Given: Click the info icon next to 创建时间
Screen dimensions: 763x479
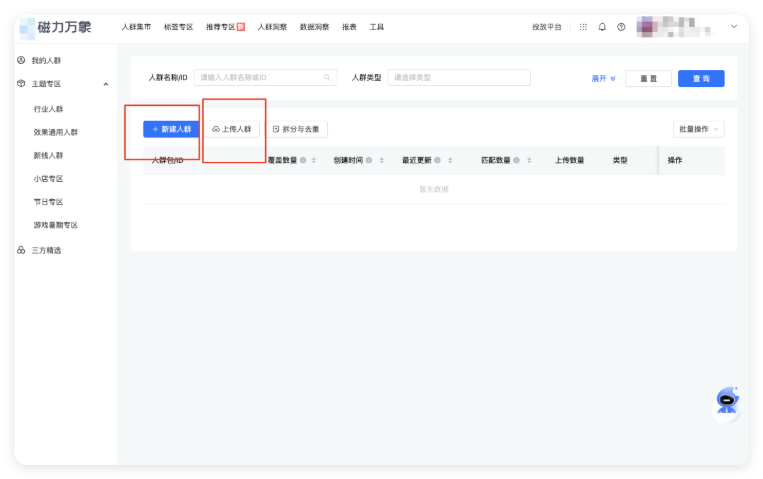Looking at the screenshot, I should pyautogui.click(x=369, y=160).
